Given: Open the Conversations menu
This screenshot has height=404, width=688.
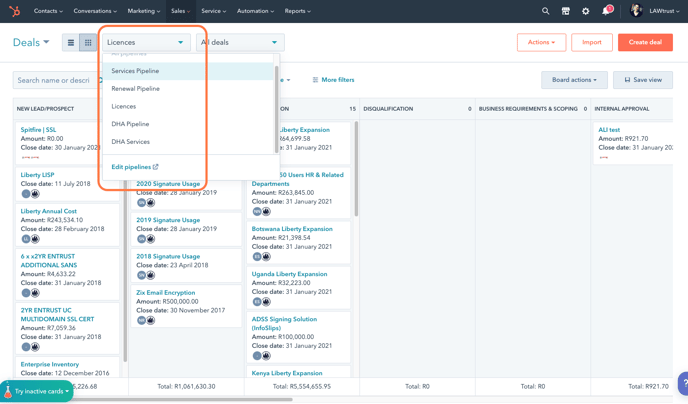Looking at the screenshot, I should [95, 11].
